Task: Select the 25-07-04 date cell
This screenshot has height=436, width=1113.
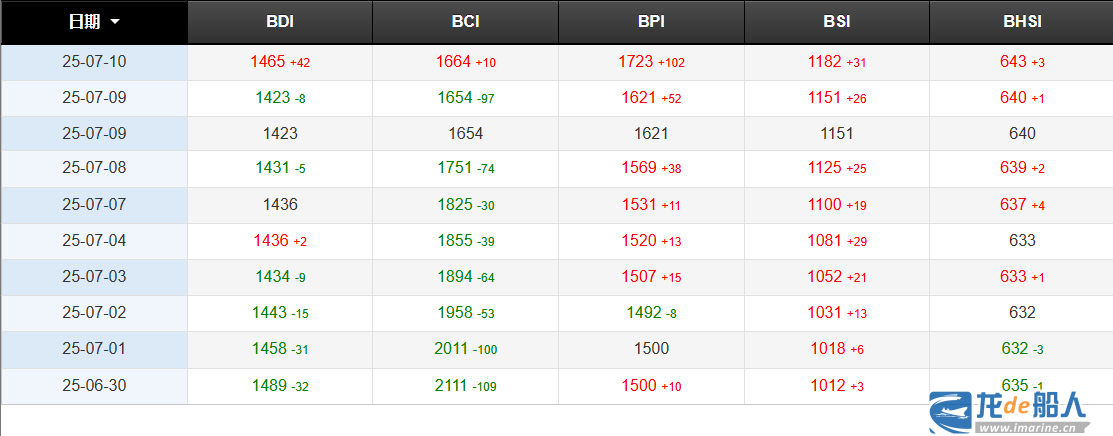Action: point(94,241)
